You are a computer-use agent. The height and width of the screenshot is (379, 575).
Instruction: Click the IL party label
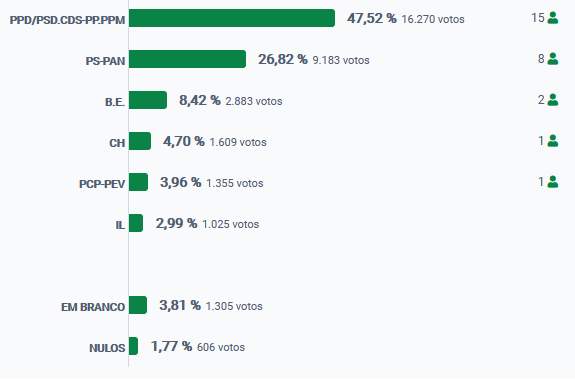(120, 225)
